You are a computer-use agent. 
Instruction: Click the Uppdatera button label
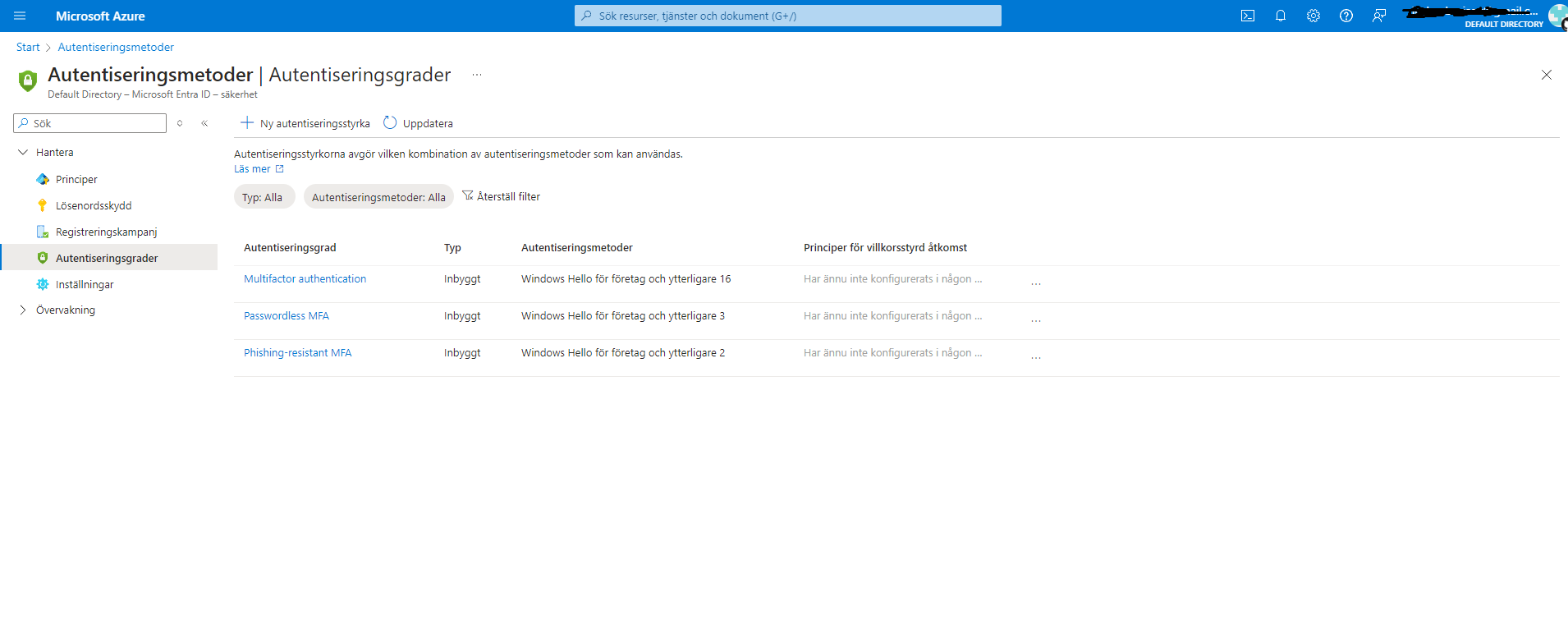coord(428,123)
